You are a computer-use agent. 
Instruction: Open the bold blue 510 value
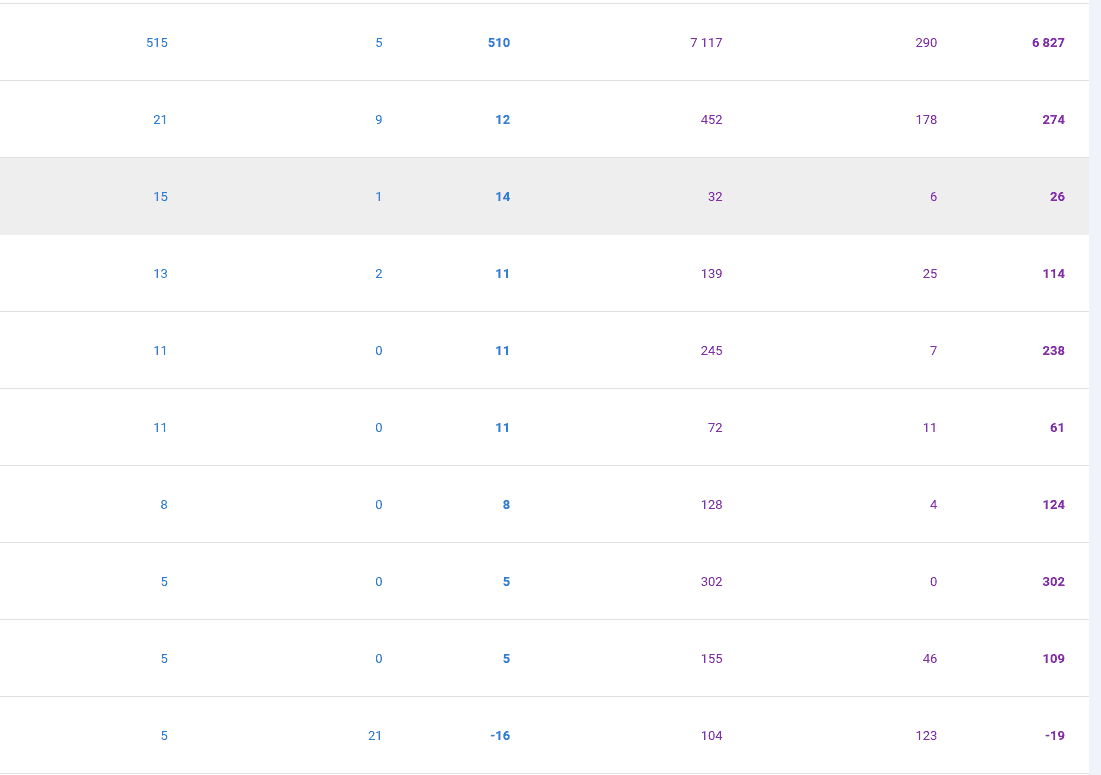click(498, 43)
